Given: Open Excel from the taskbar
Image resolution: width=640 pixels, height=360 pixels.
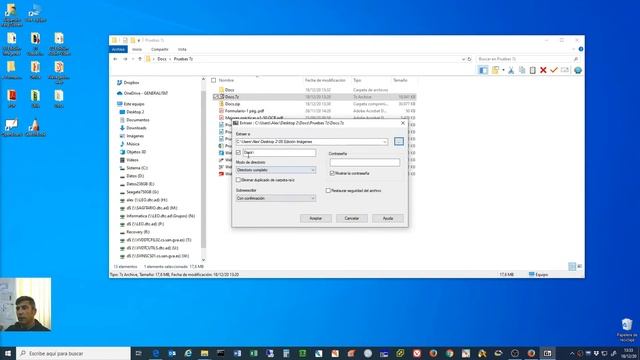Looking at the screenshot, I should pyautogui.click(x=253, y=353).
